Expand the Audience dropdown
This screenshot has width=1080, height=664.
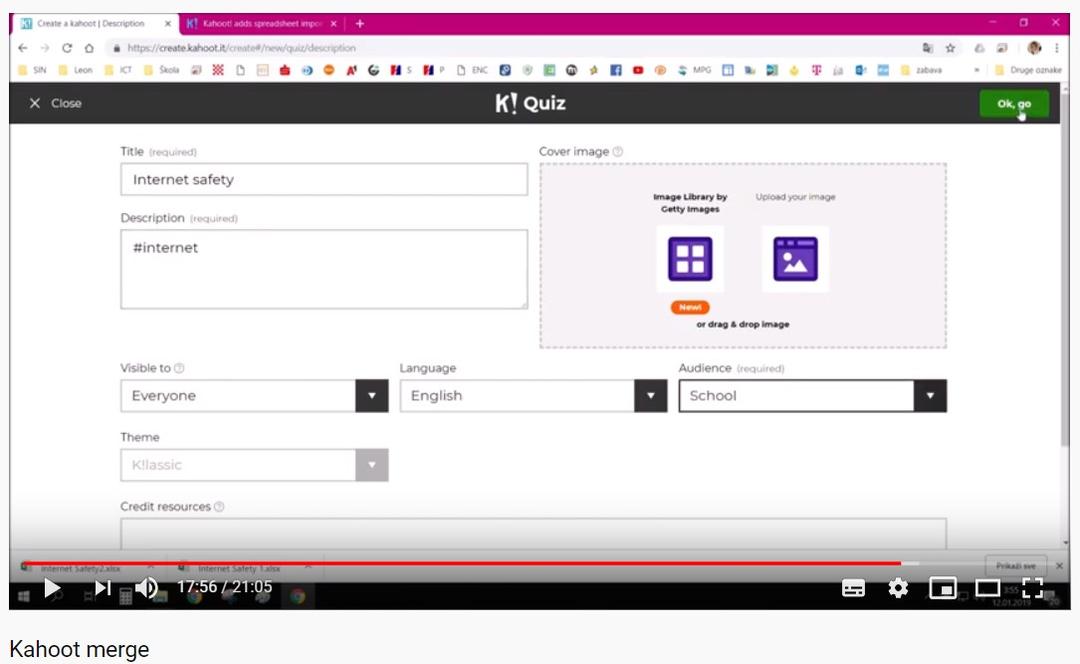929,396
